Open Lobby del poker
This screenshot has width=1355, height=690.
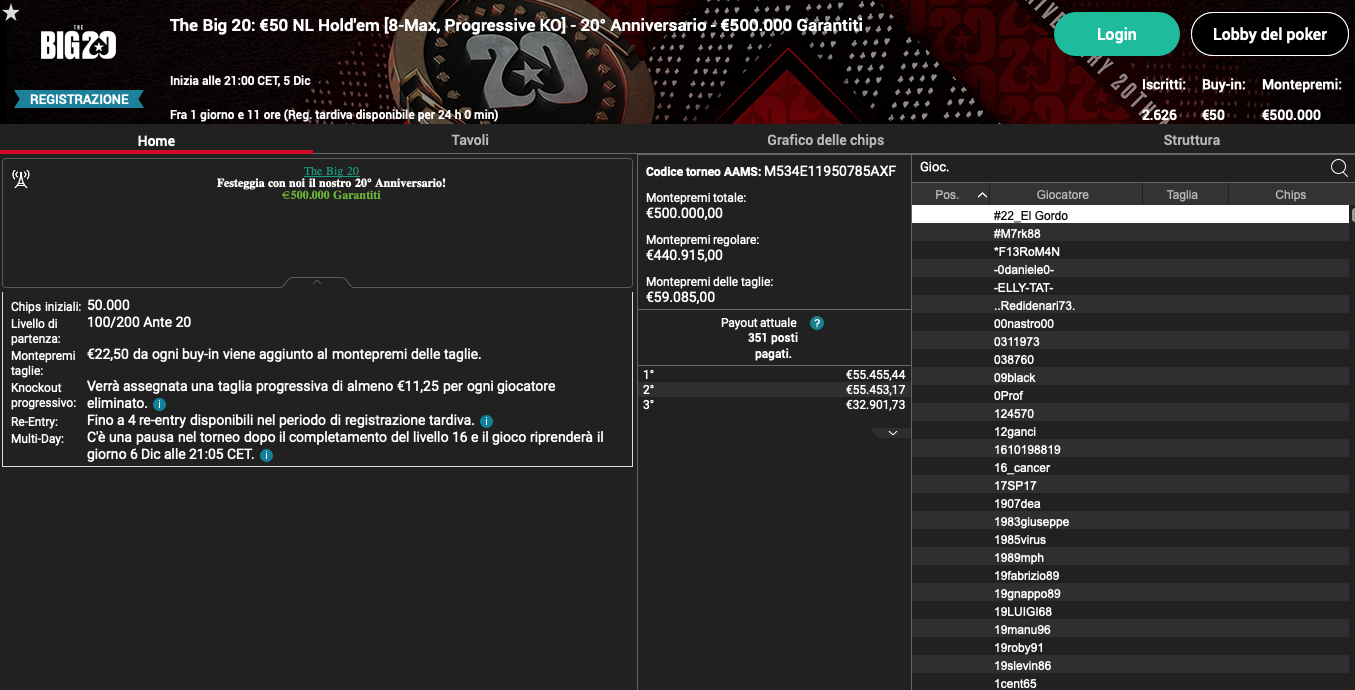pyautogui.click(x=1269, y=34)
